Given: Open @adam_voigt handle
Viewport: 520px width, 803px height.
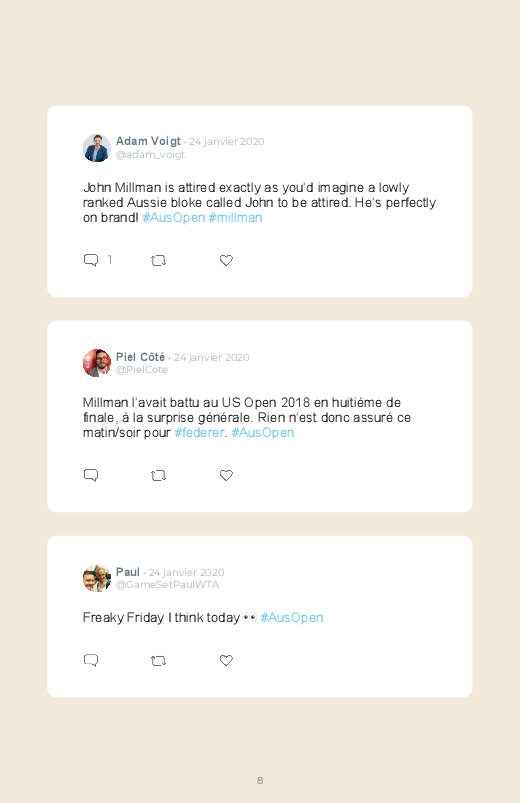Looking at the screenshot, I should [x=150, y=155].
